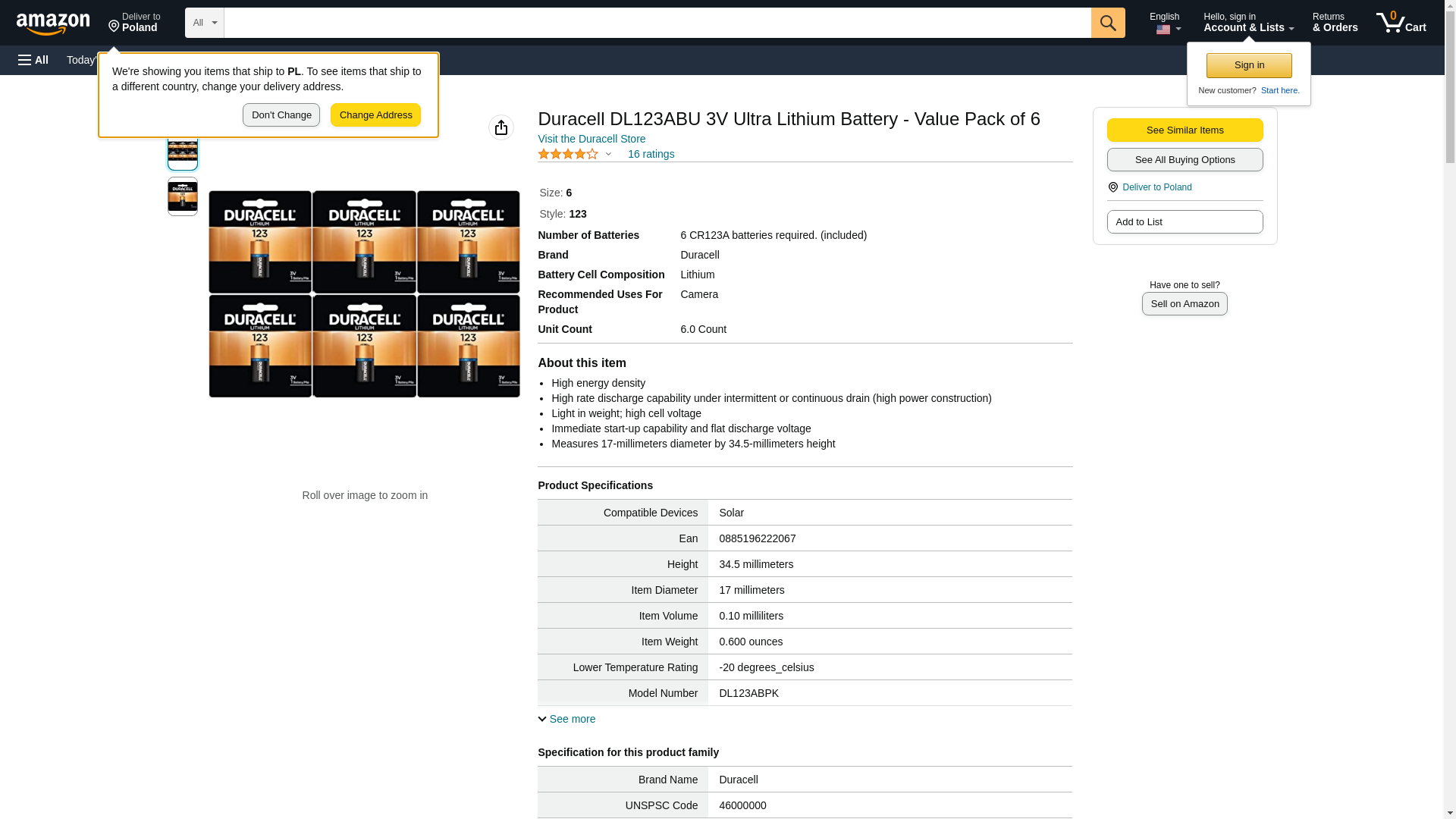This screenshot has width=1456, height=819.
Task: Open Account & Lists menu
Action: click(1247, 23)
